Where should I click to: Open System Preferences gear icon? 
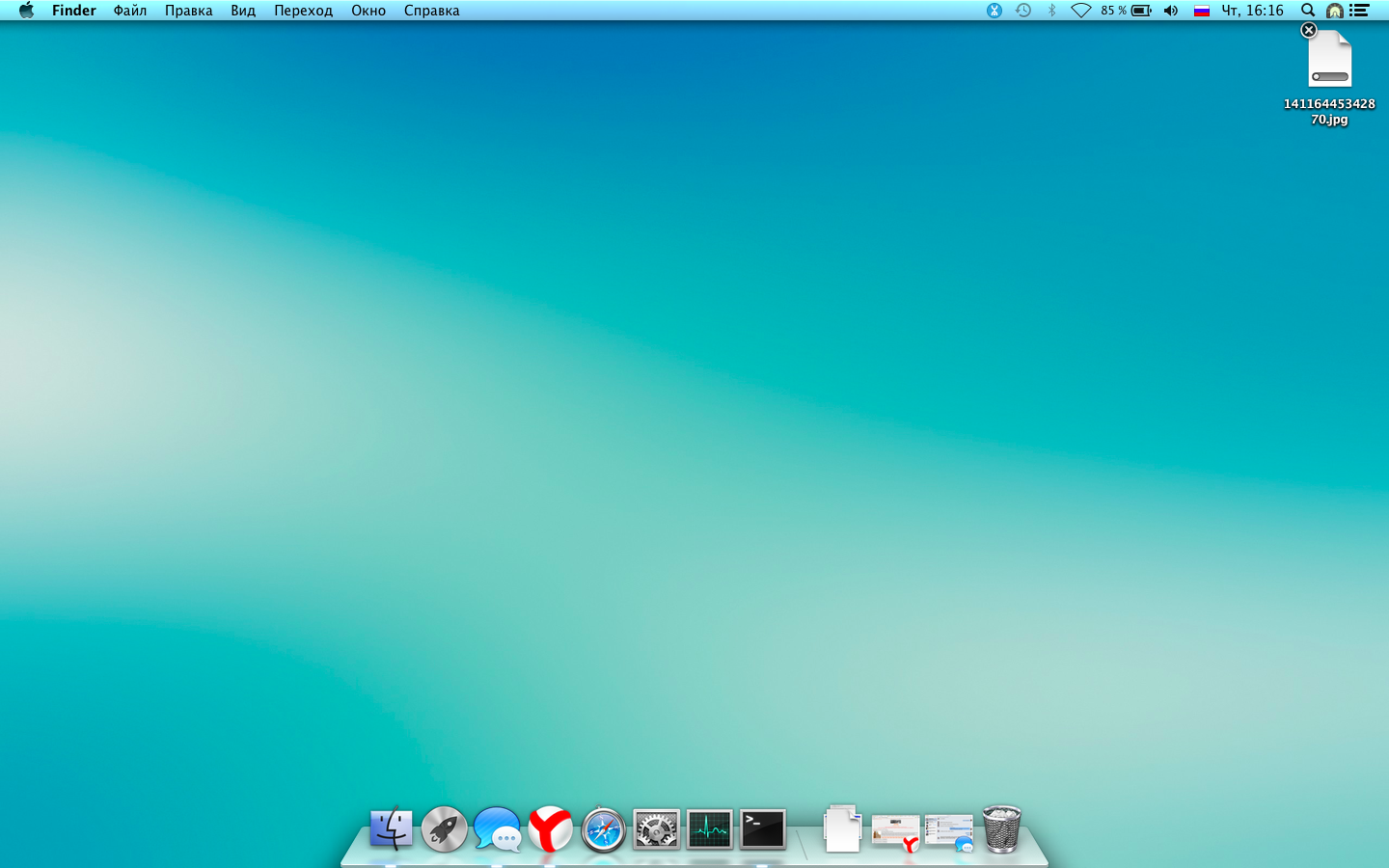[x=656, y=829]
